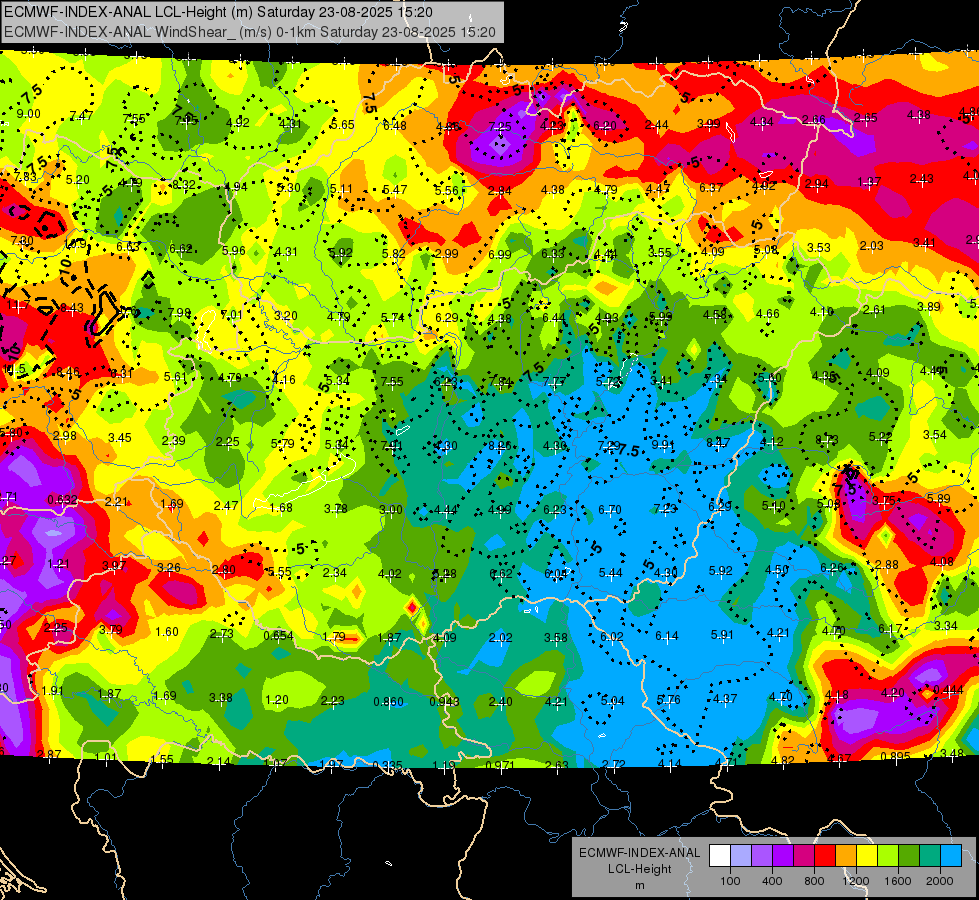This screenshot has width=979, height=900.
Task: Click the grid value '5.91'
Action: (x=722, y=635)
